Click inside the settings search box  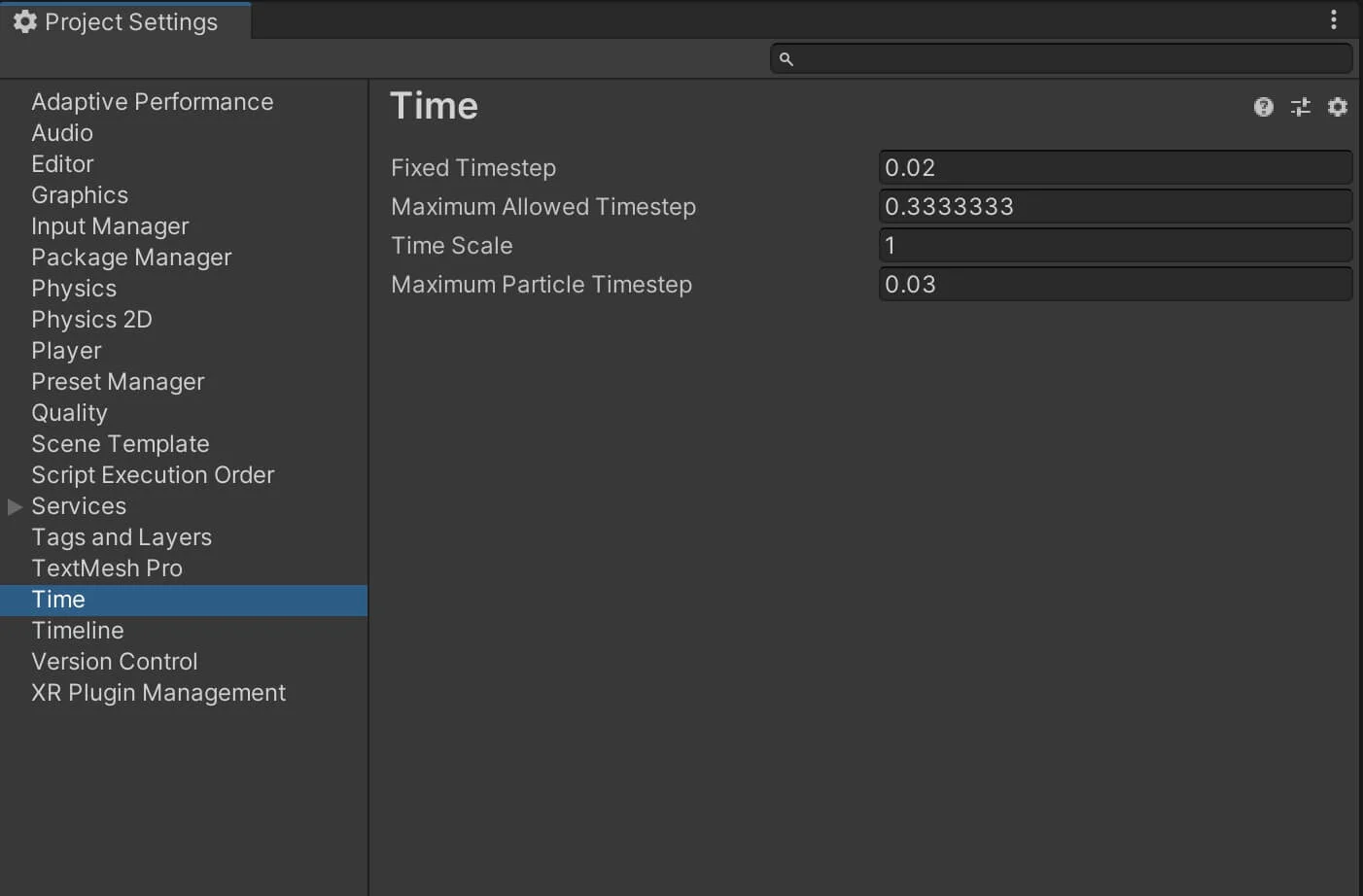(x=1069, y=59)
